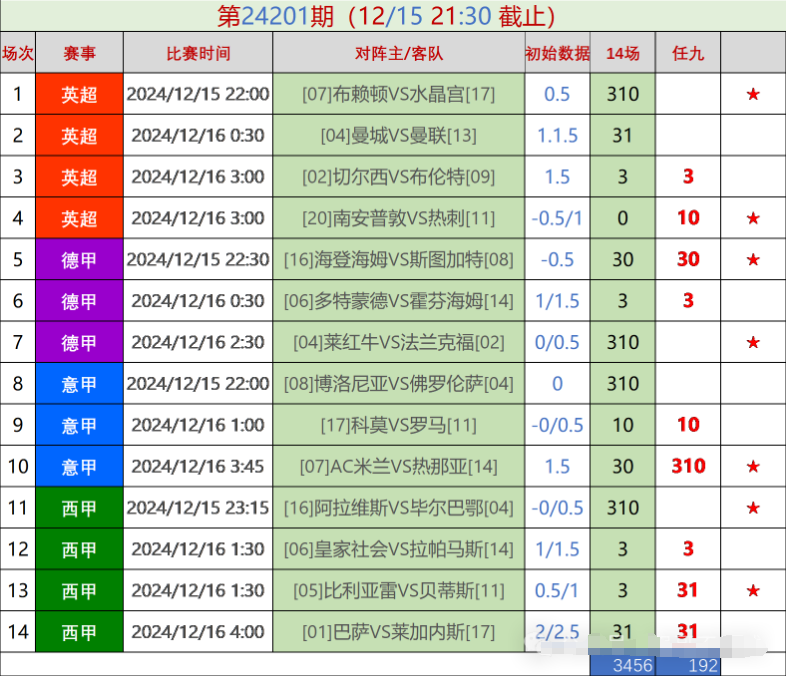The width and height of the screenshot is (786, 676).
Task: Click the star in 莱红牛VS法兰克福 row
Action: tap(753, 342)
